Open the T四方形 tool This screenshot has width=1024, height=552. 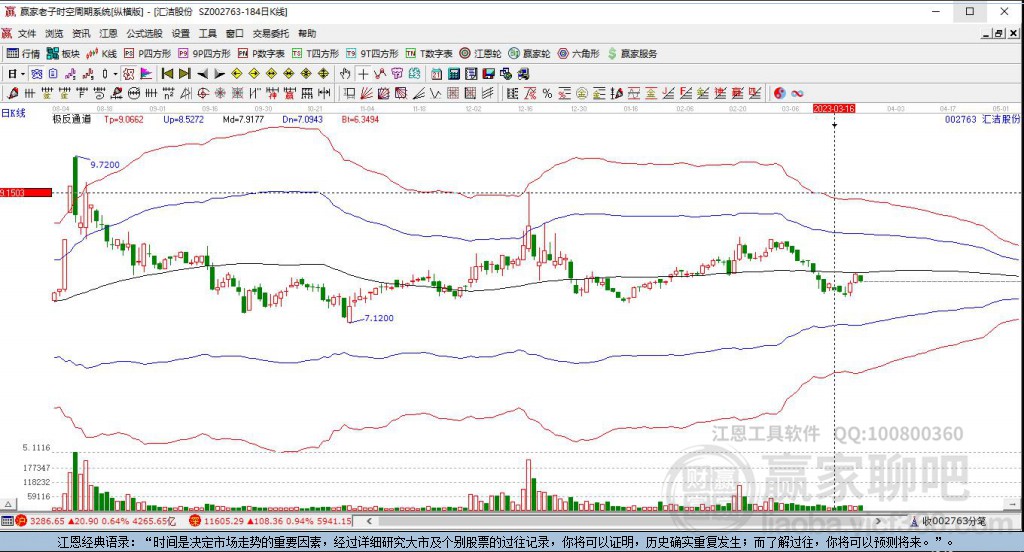click(x=315, y=54)
